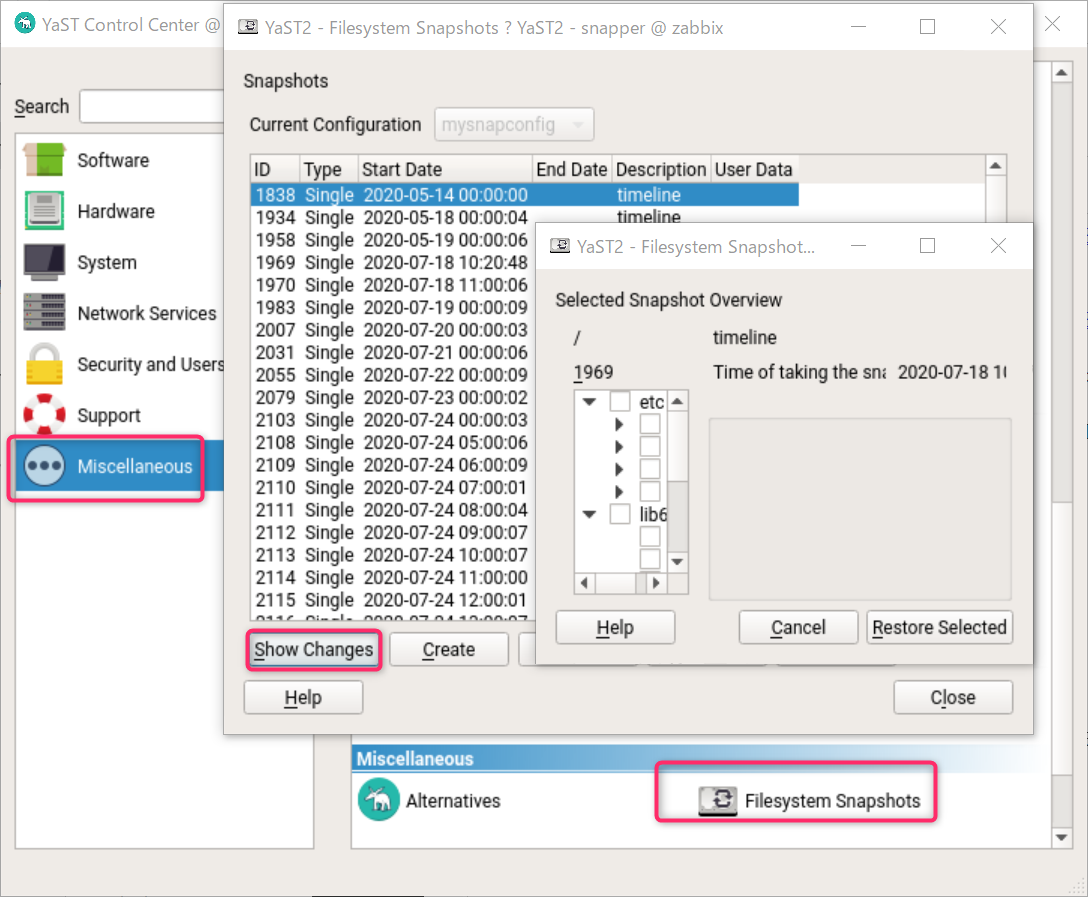Launch Filesystem Snapshots module icon

[x=717, y=801]
